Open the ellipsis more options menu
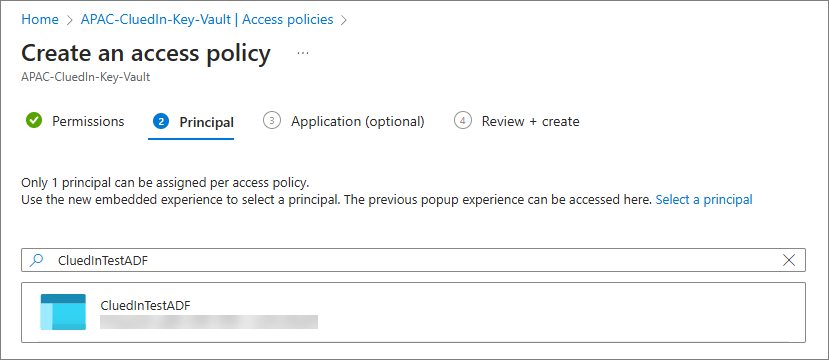 click(x=303, y=53)
